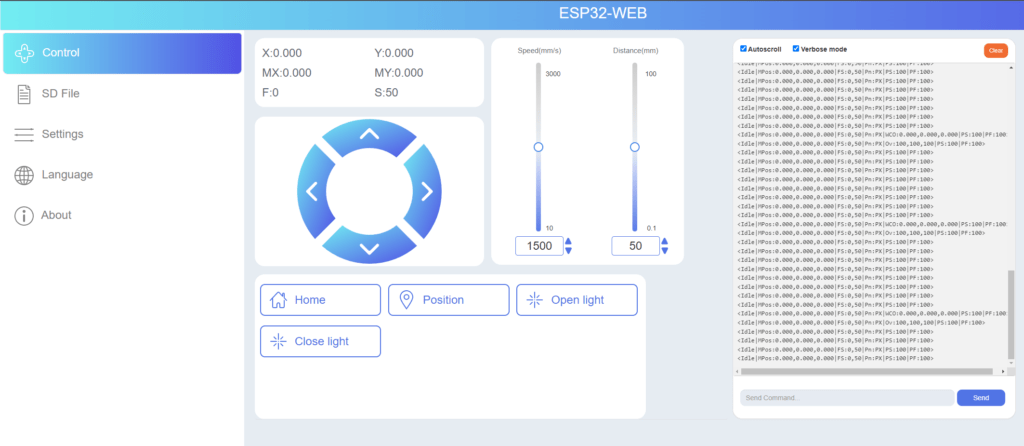Decrease speed value with down arrow
1024x446 pixels.
(x=568, y=251)
